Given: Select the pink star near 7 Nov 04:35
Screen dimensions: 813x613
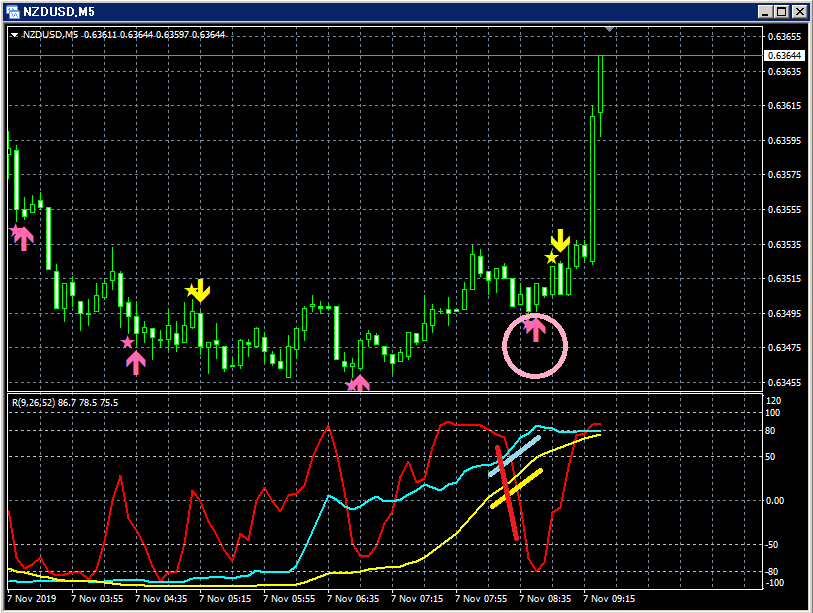Looking at the screenshot, I should (x=128, y=342).
